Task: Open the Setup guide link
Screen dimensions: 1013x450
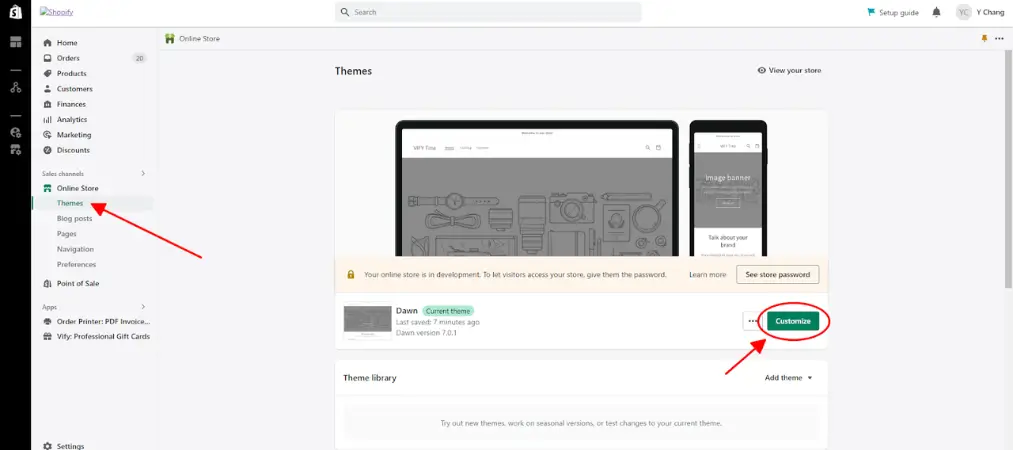Action: pos(893,12)
